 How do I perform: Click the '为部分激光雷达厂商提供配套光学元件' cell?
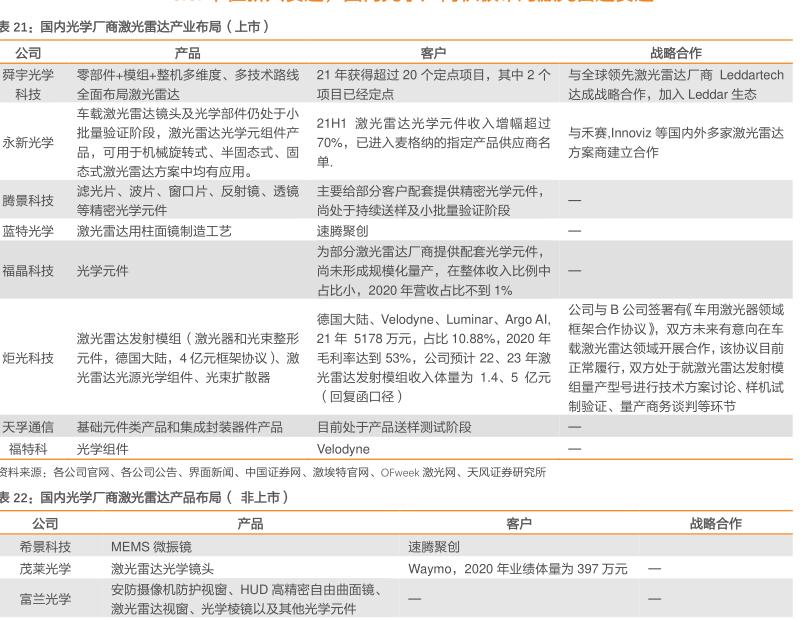coord(434,271)
